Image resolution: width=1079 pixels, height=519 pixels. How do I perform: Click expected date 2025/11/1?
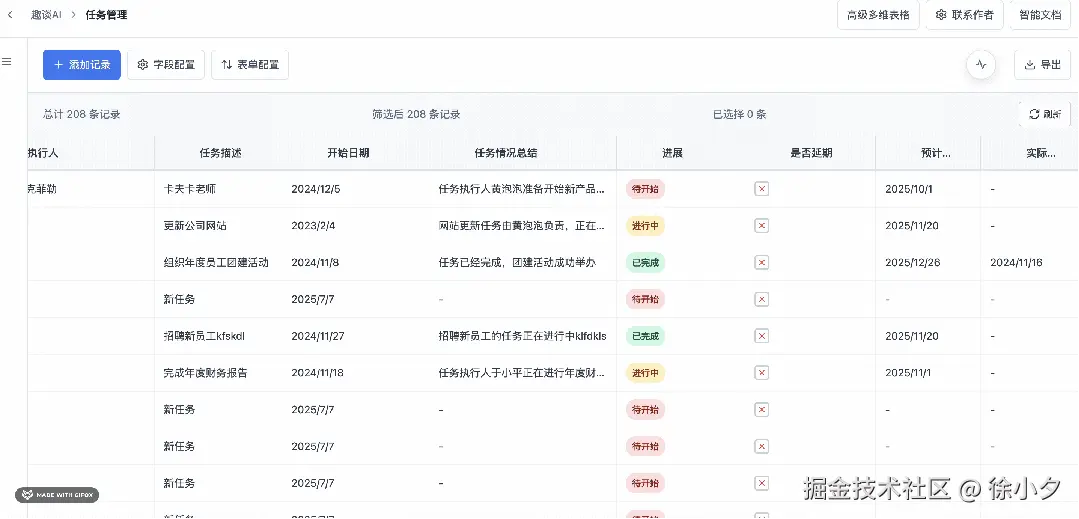pos(908,372)
